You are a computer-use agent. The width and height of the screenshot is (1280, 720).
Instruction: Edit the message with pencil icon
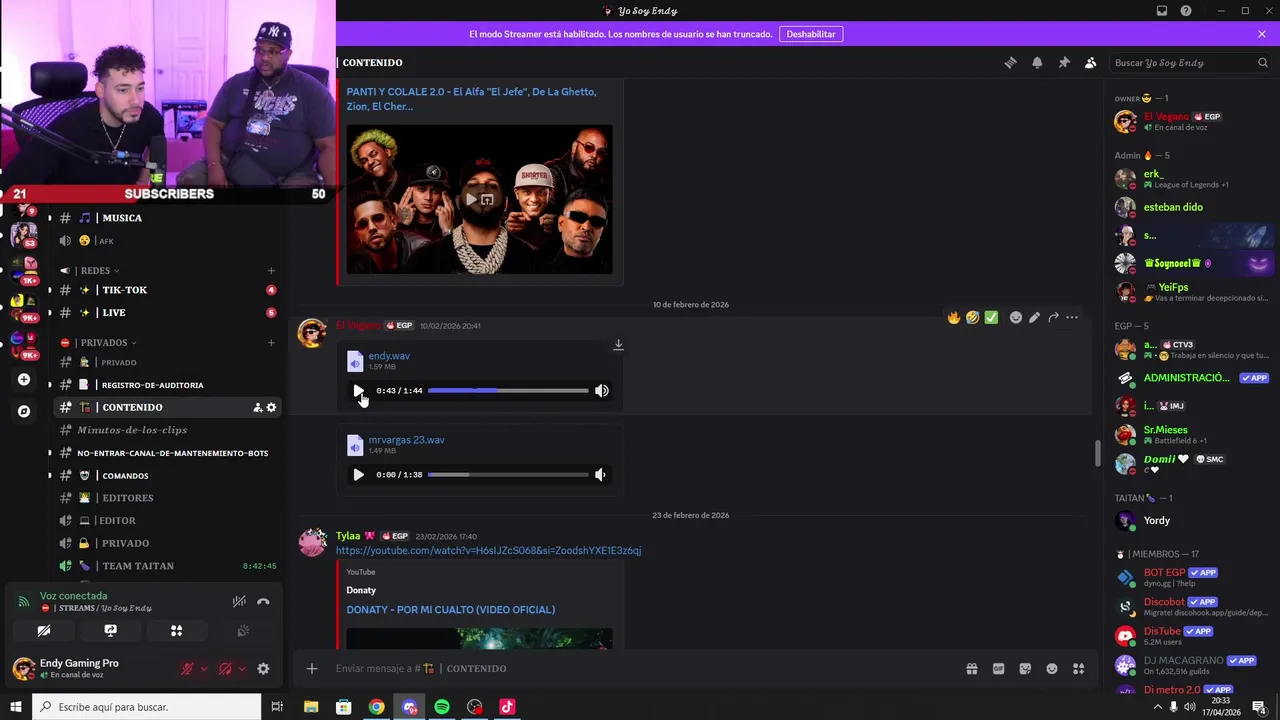[x=1034, y=317]
